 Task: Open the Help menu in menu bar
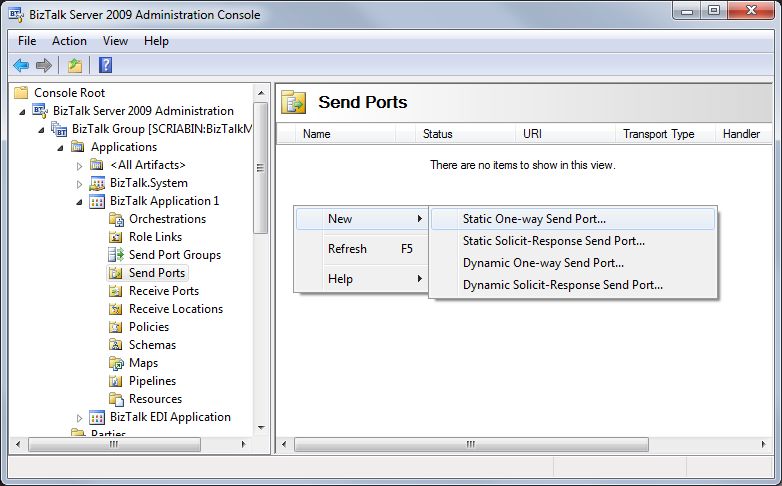click(x=156, y=41)
